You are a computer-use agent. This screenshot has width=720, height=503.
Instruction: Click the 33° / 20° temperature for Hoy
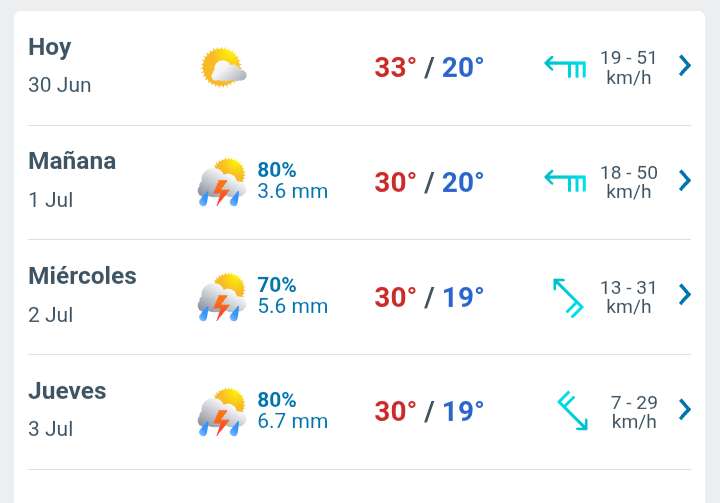(429, 68)
